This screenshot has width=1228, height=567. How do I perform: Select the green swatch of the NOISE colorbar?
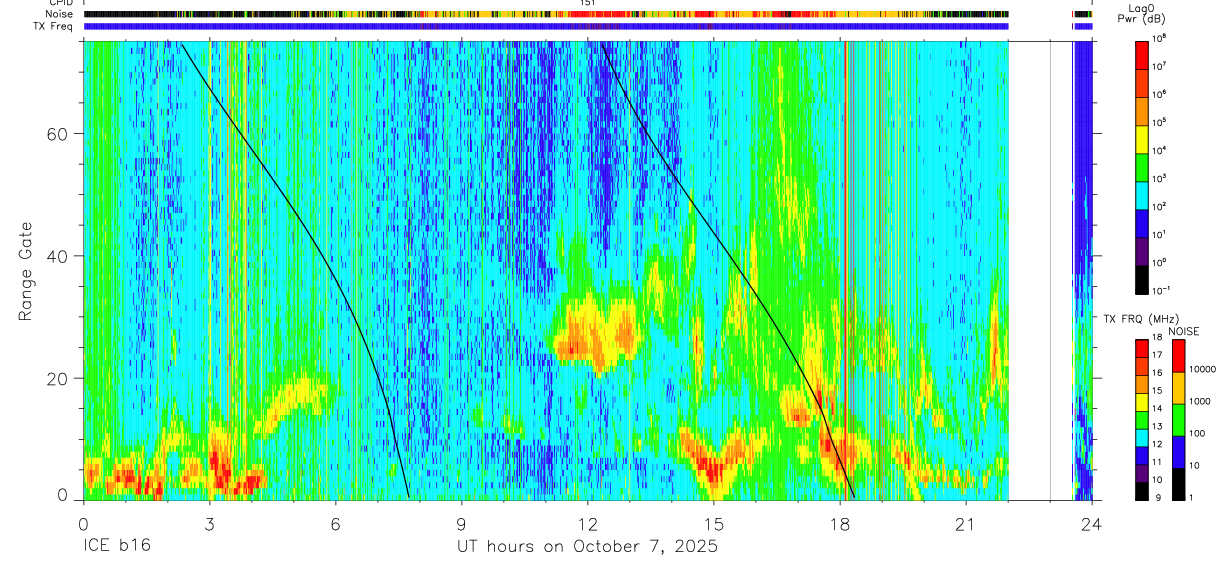pyautogui.click(x=1178, y=419)
